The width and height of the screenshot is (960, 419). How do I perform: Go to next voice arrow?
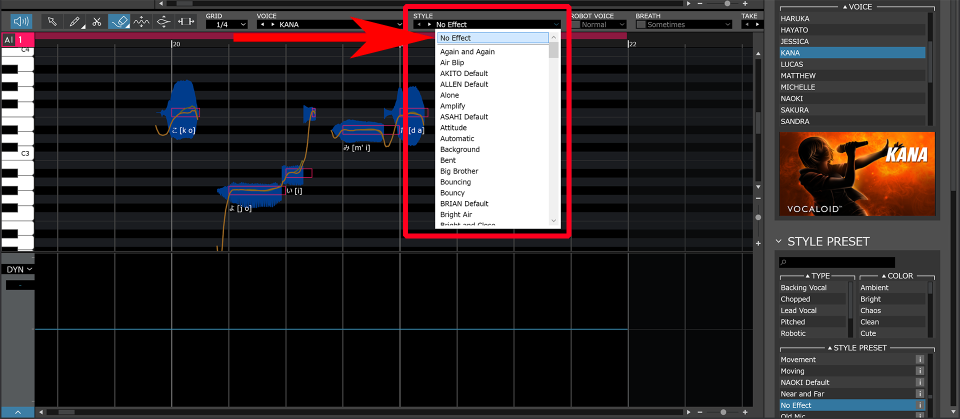(x=272, y=25)
